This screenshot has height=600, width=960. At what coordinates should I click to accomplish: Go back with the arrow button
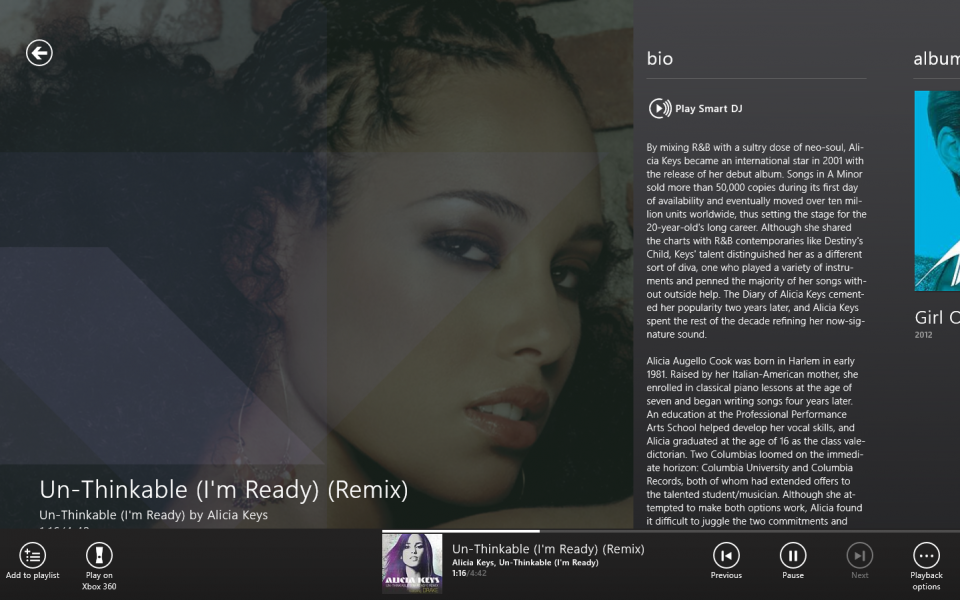pos(39,53)
